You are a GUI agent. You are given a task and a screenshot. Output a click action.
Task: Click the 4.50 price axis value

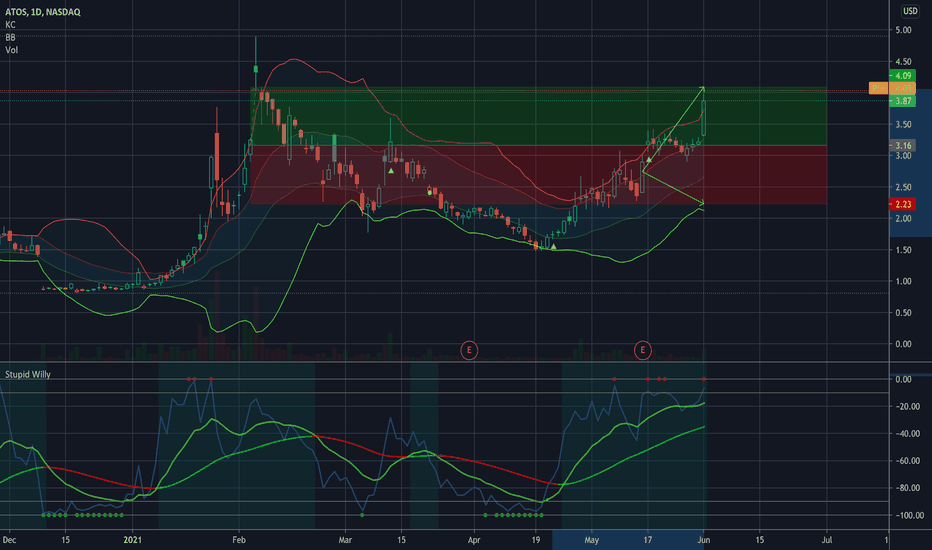point(903,62)
